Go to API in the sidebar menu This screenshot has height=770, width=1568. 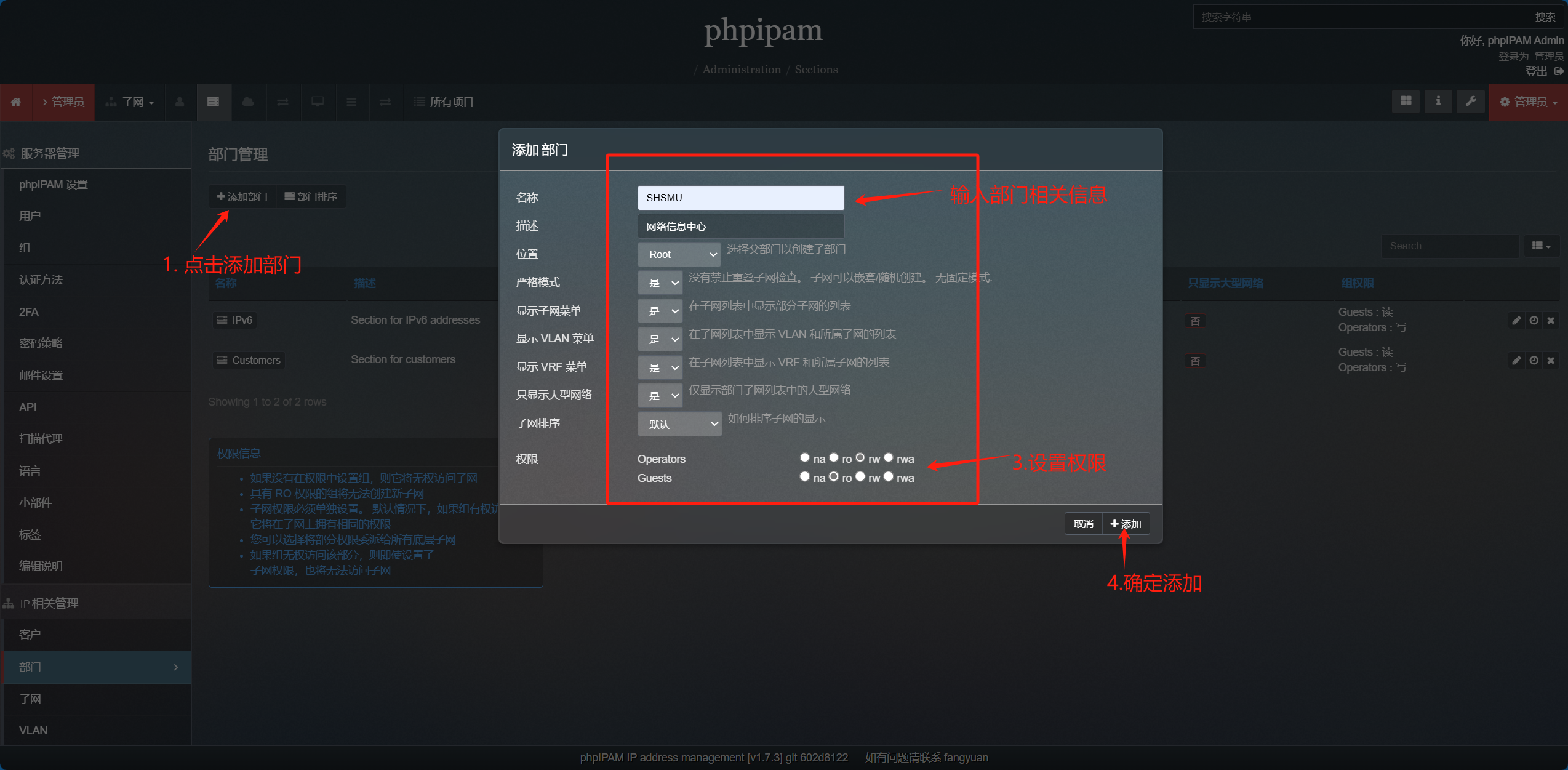(x=28, y=407)
